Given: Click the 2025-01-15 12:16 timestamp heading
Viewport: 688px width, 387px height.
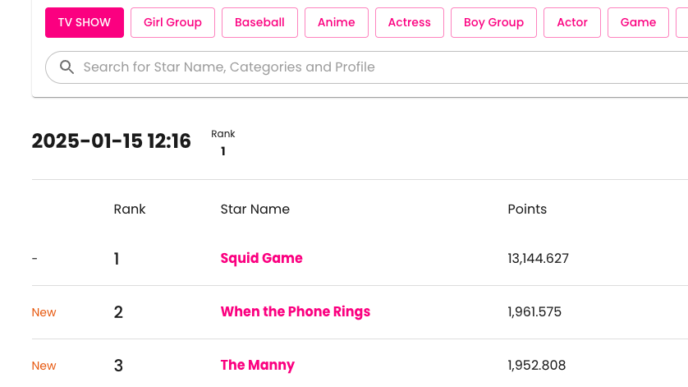Looking at the screenshot, I should tap(111, 141).
